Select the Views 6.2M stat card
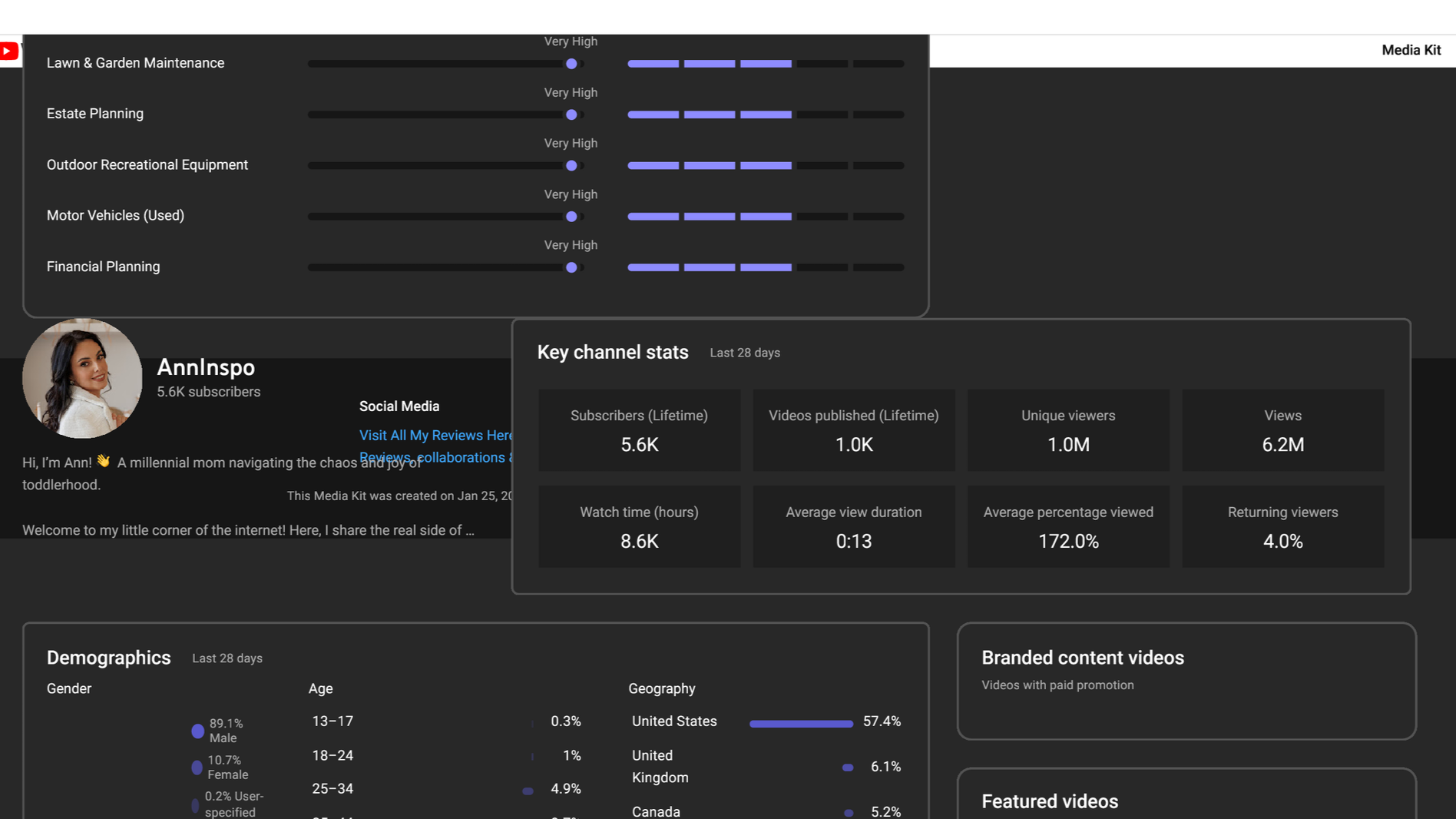Screen dimensions: 1456x819 coord(1283,430)
